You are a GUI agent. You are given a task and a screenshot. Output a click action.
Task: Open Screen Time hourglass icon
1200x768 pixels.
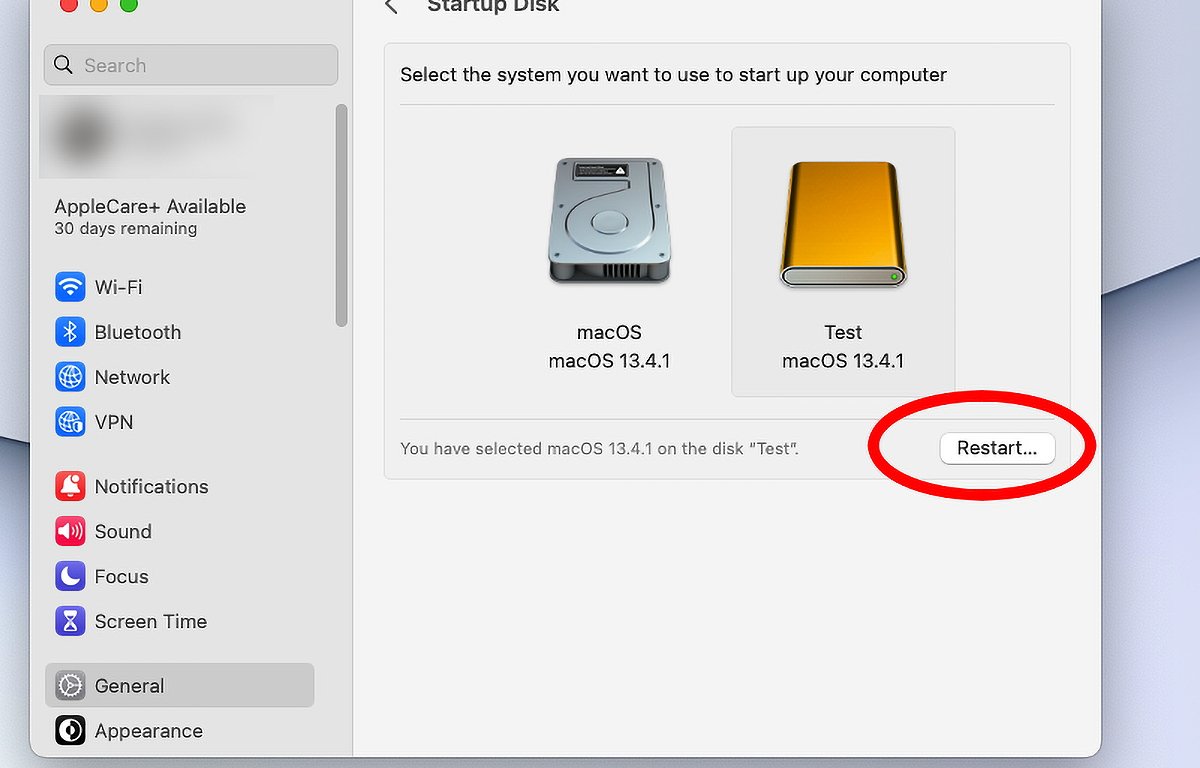pos(70,621)
